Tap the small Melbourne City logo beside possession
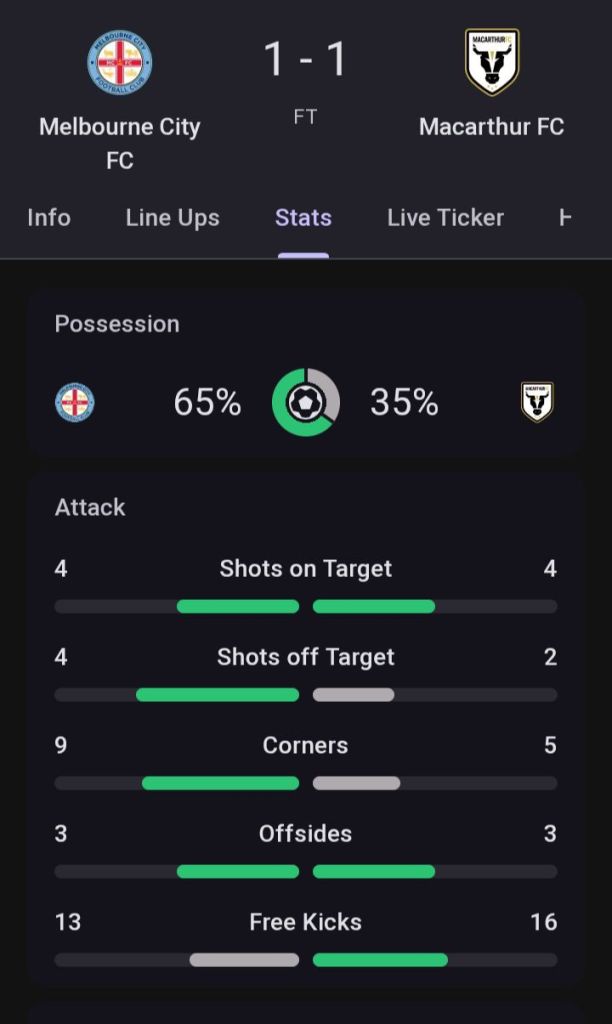Viewport: 612px width, 1024px height. point(75,402)
